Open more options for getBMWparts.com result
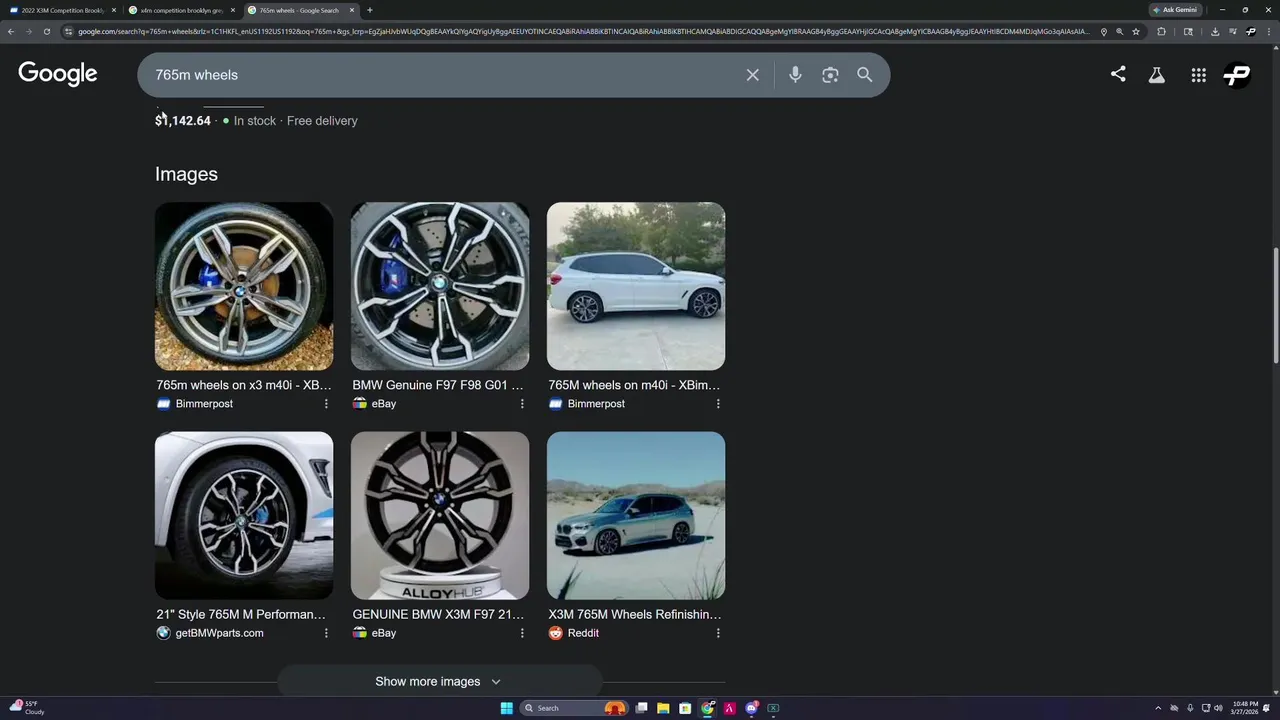 point(326,633)
